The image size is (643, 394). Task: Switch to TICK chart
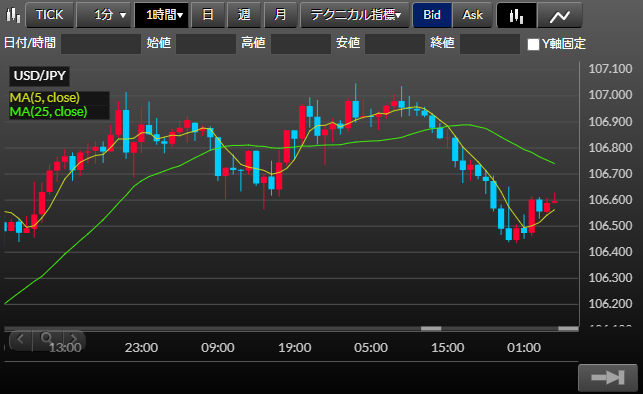click(x=50, y=15)
